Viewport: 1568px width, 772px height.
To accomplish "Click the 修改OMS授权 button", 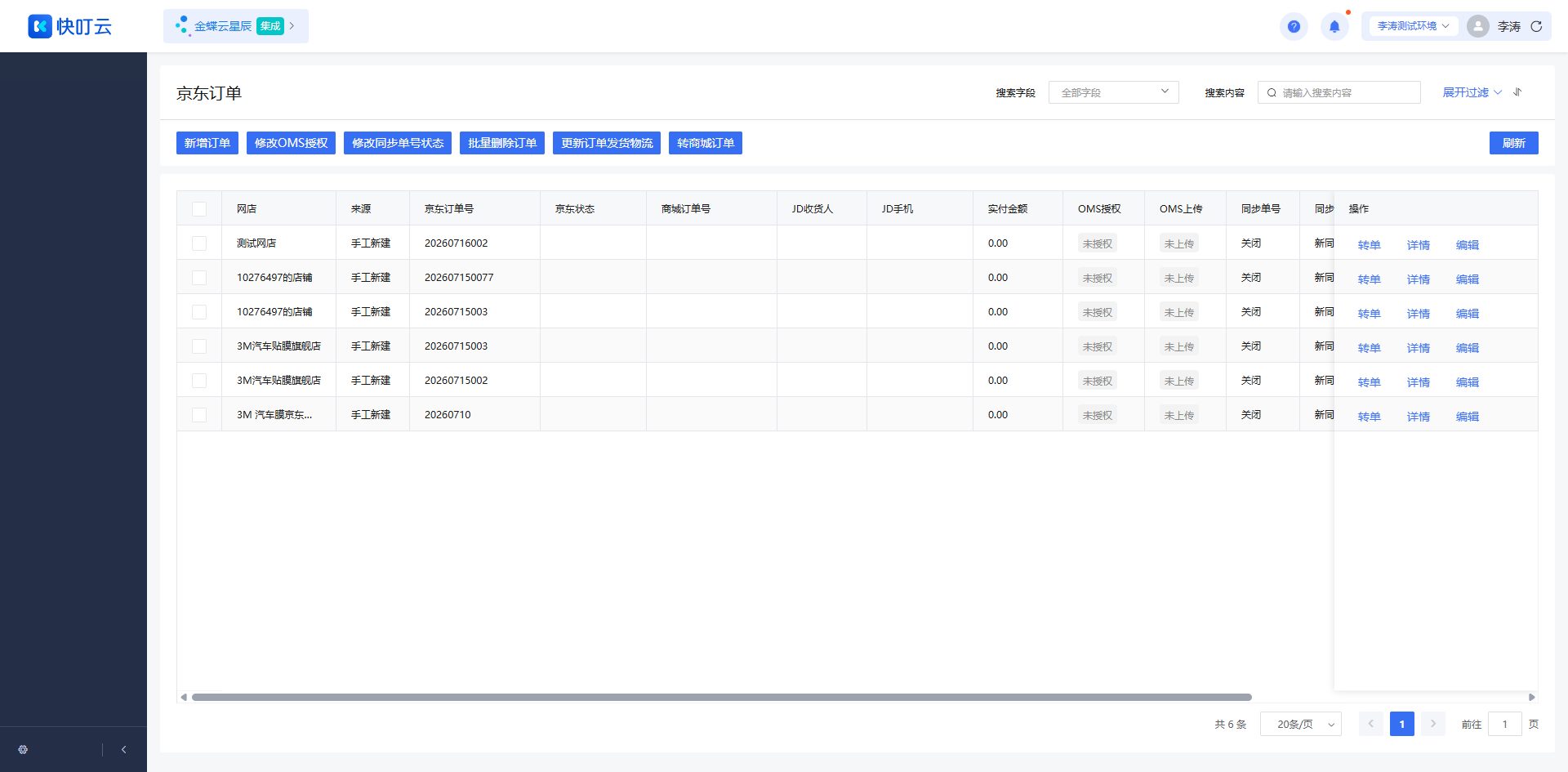I will point(291,143).
